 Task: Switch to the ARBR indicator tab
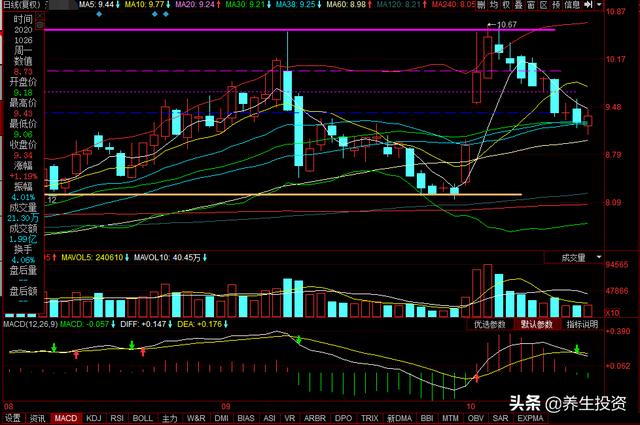coord(315,418)
